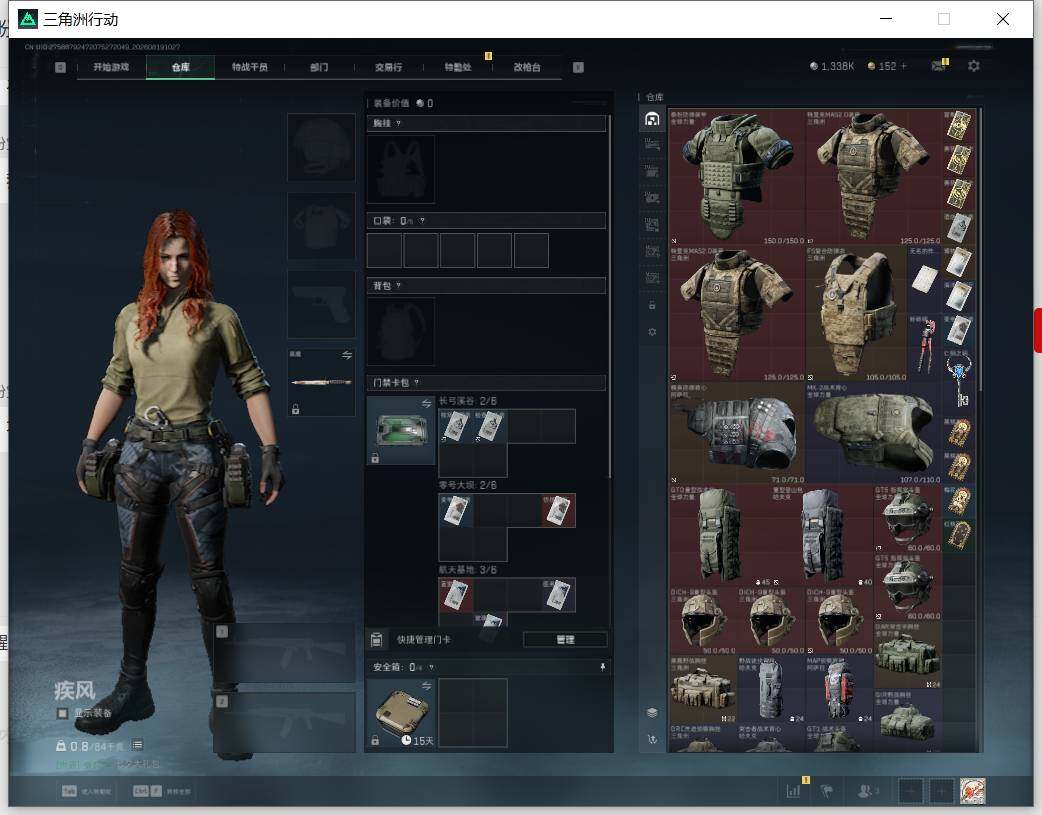Click the plus next to 152 currency
1042x815 pixels.
pos(903,66)
